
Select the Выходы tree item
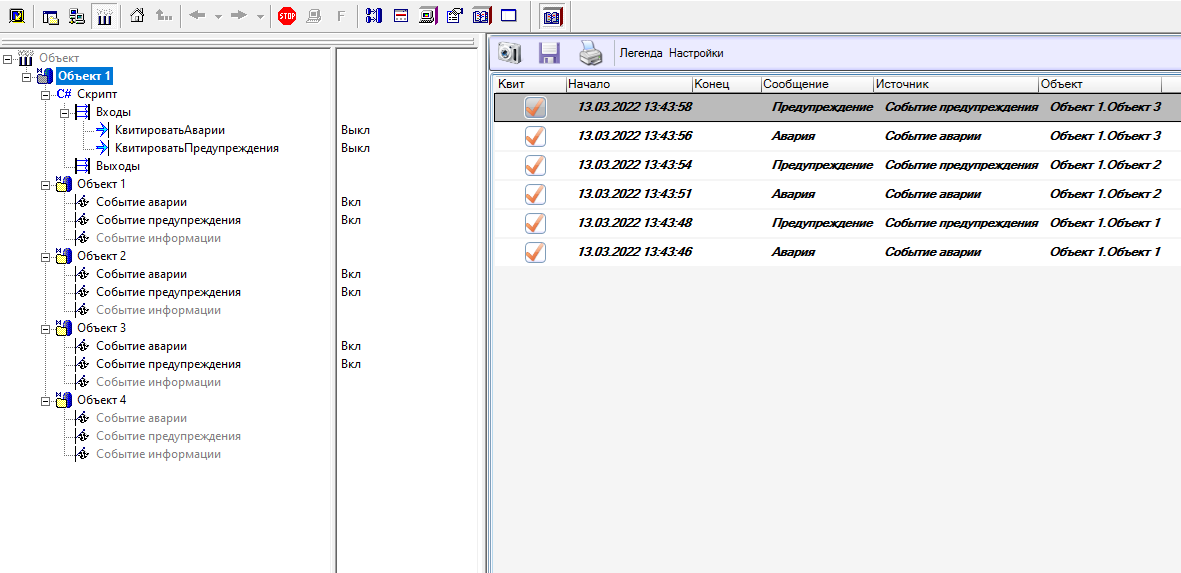point(117,166)
